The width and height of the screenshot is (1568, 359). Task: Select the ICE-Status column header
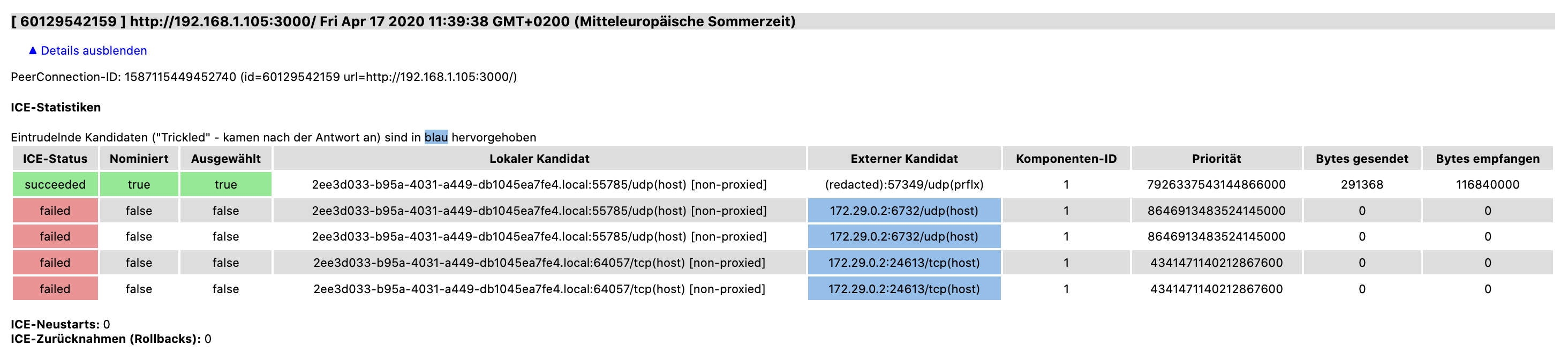coord(54,159)
